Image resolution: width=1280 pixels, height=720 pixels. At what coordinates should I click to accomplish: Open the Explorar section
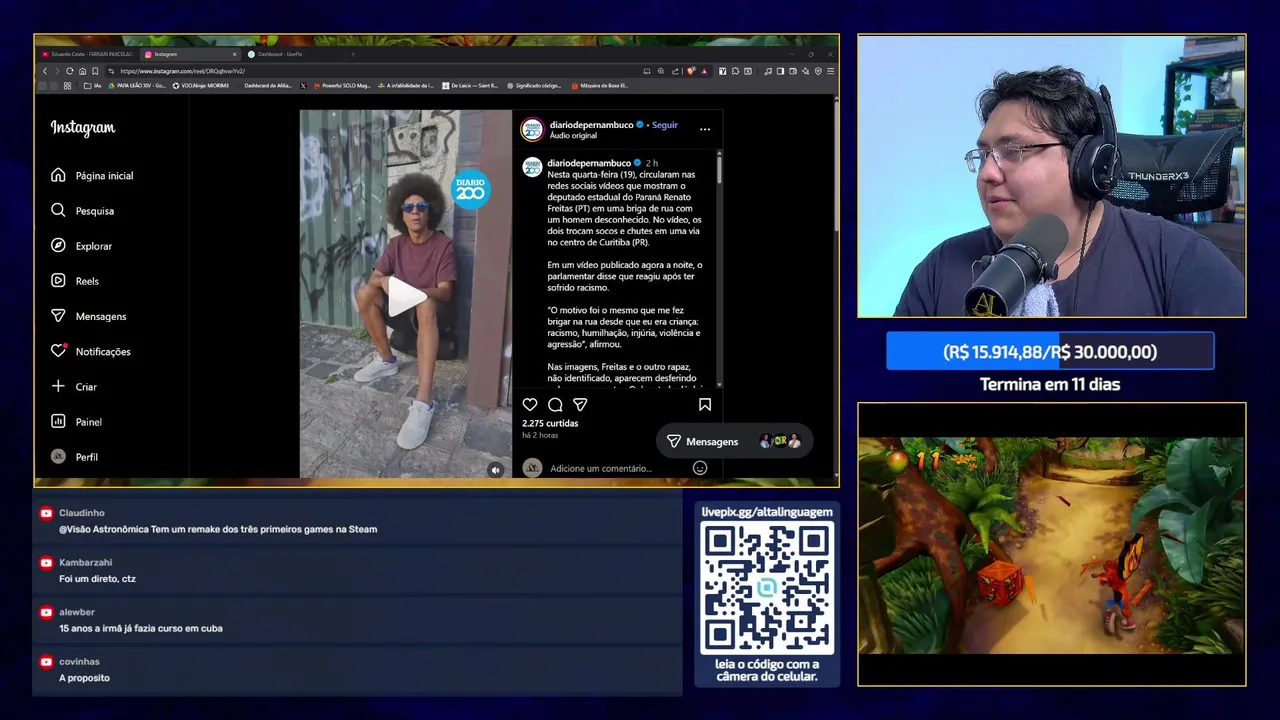82,246
